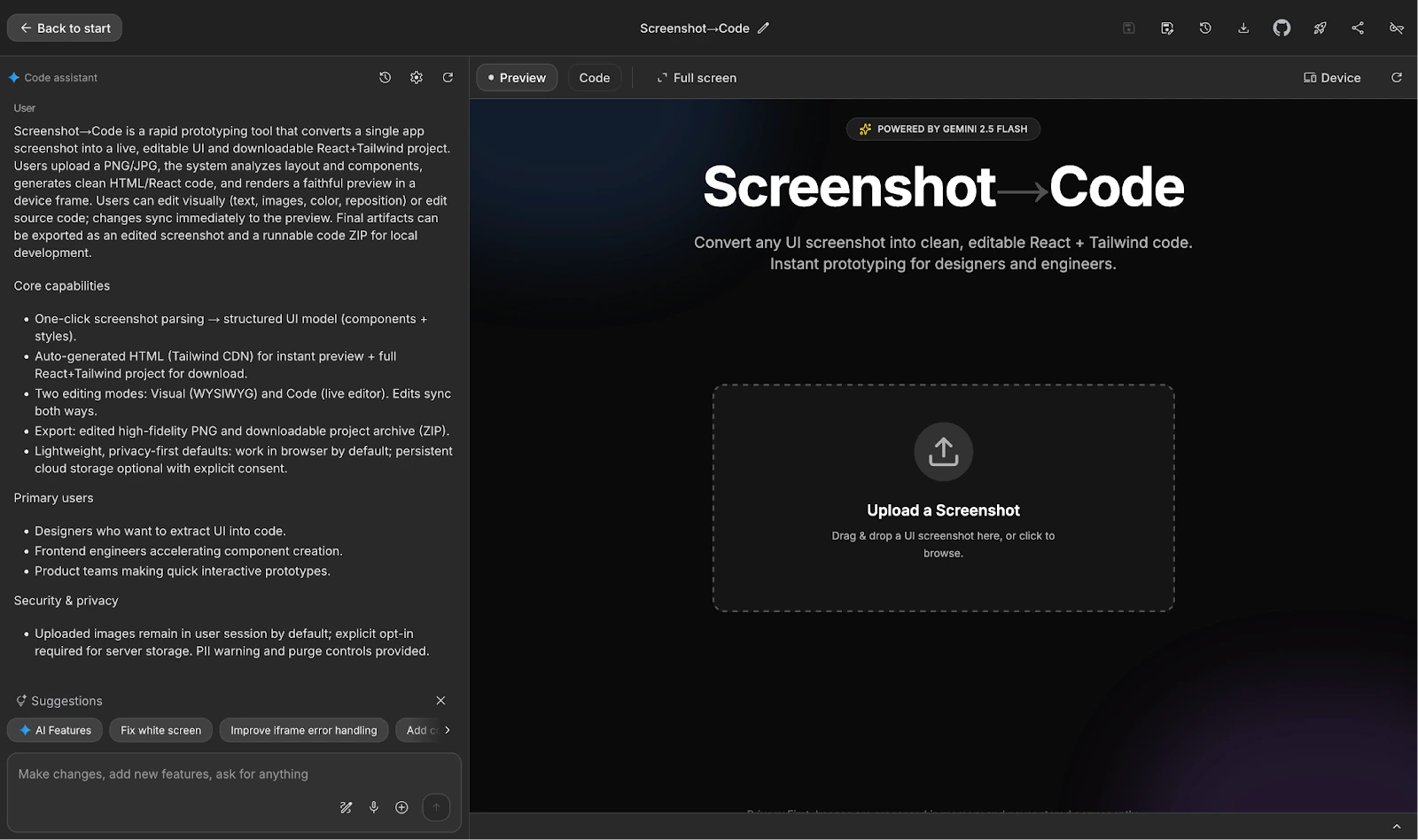Click the Upload a Screenshot drop zone
Screen dimensions: 1418x840
tap(942, 498)
